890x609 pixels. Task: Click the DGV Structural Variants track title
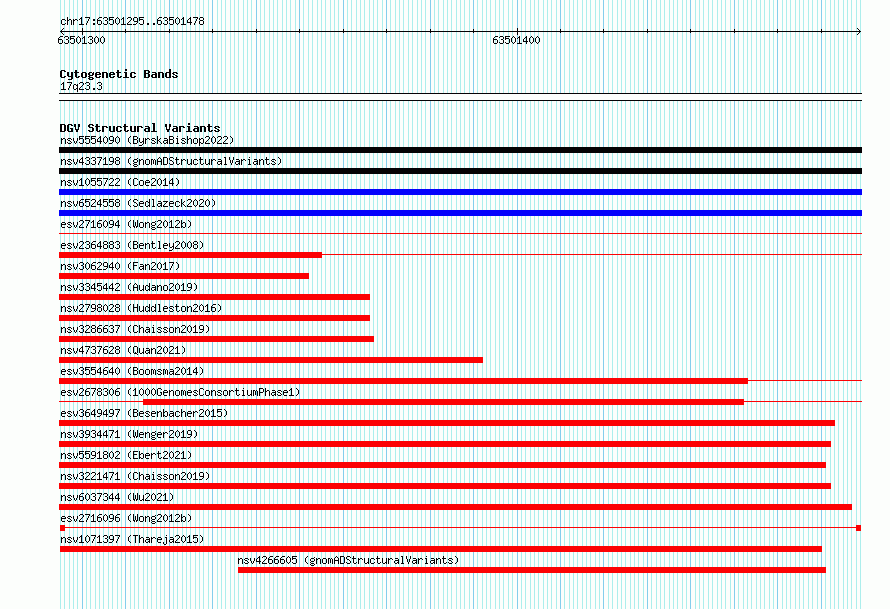pos(140,128)
